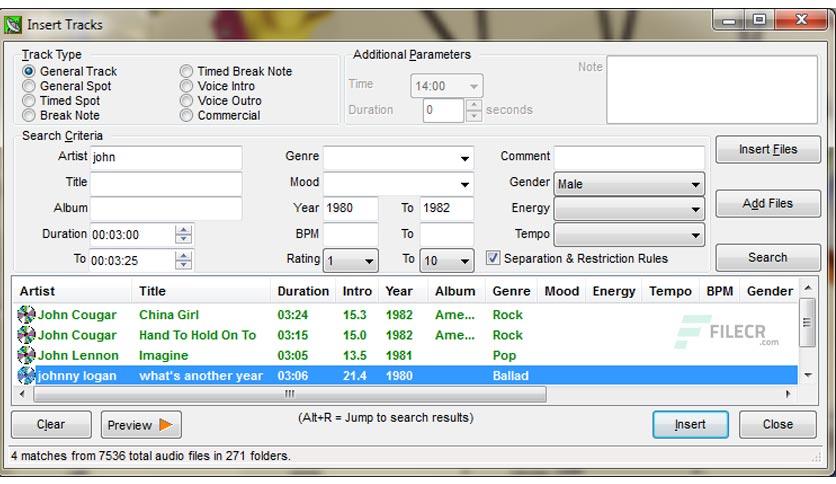Click the johnny logan track disc icon
The width and height of the screenshot is (836, 484).
click(x=27, y=376)
